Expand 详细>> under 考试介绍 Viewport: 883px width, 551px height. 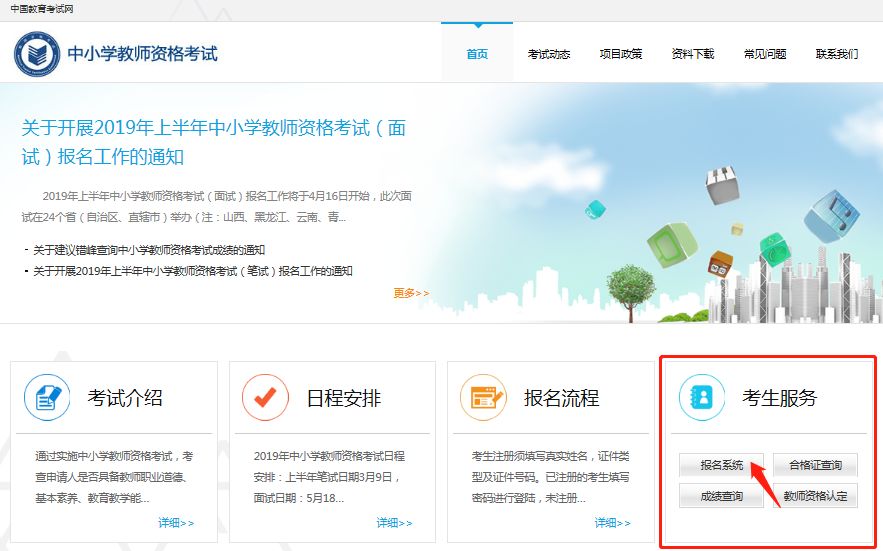click(x=176, y=523)
